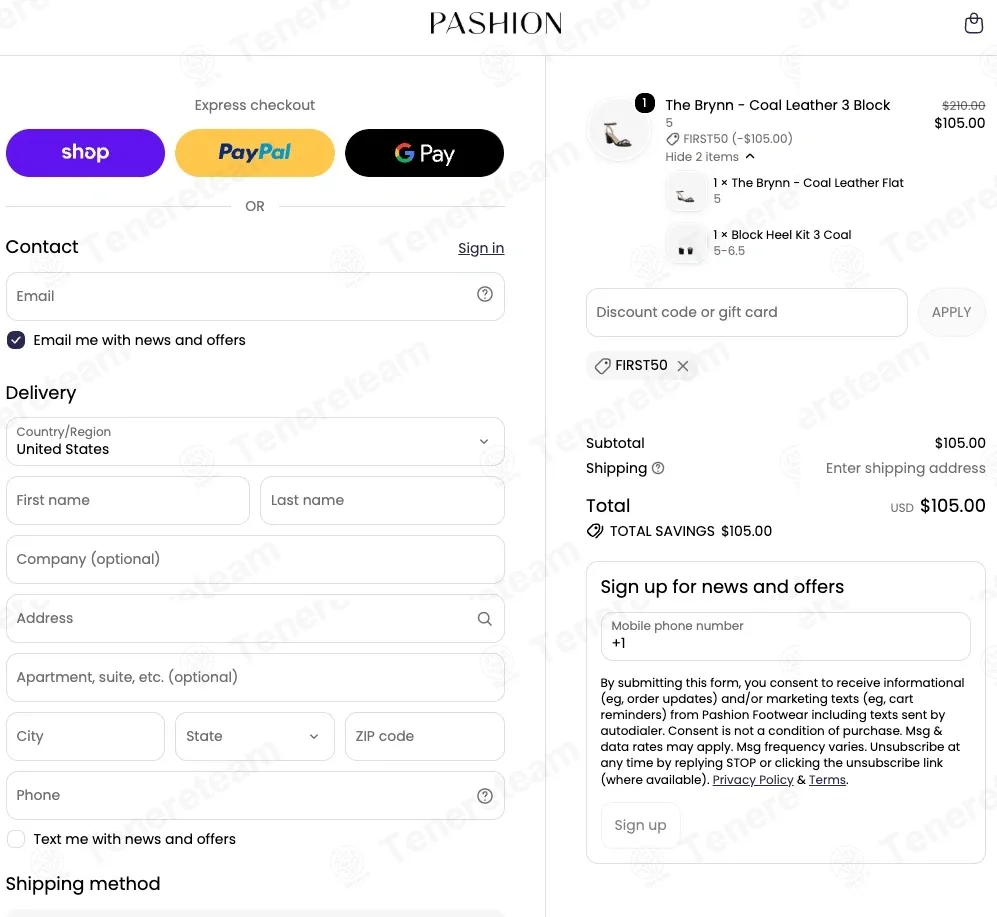This screenshot has width=997, height=917.
Task: Click the Shipping info question icon
Action: (x=658, y=468)
